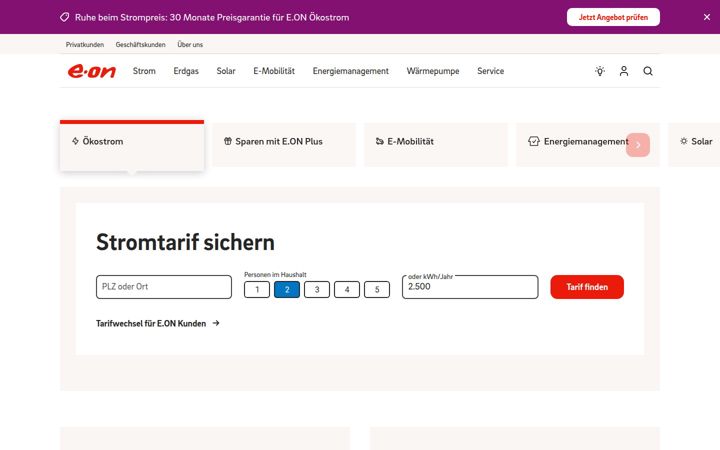This screenshot has height=450, width=720.
Task: Select Sparen mit E.ON Plus tab
Action: click(x=284, y=145)
